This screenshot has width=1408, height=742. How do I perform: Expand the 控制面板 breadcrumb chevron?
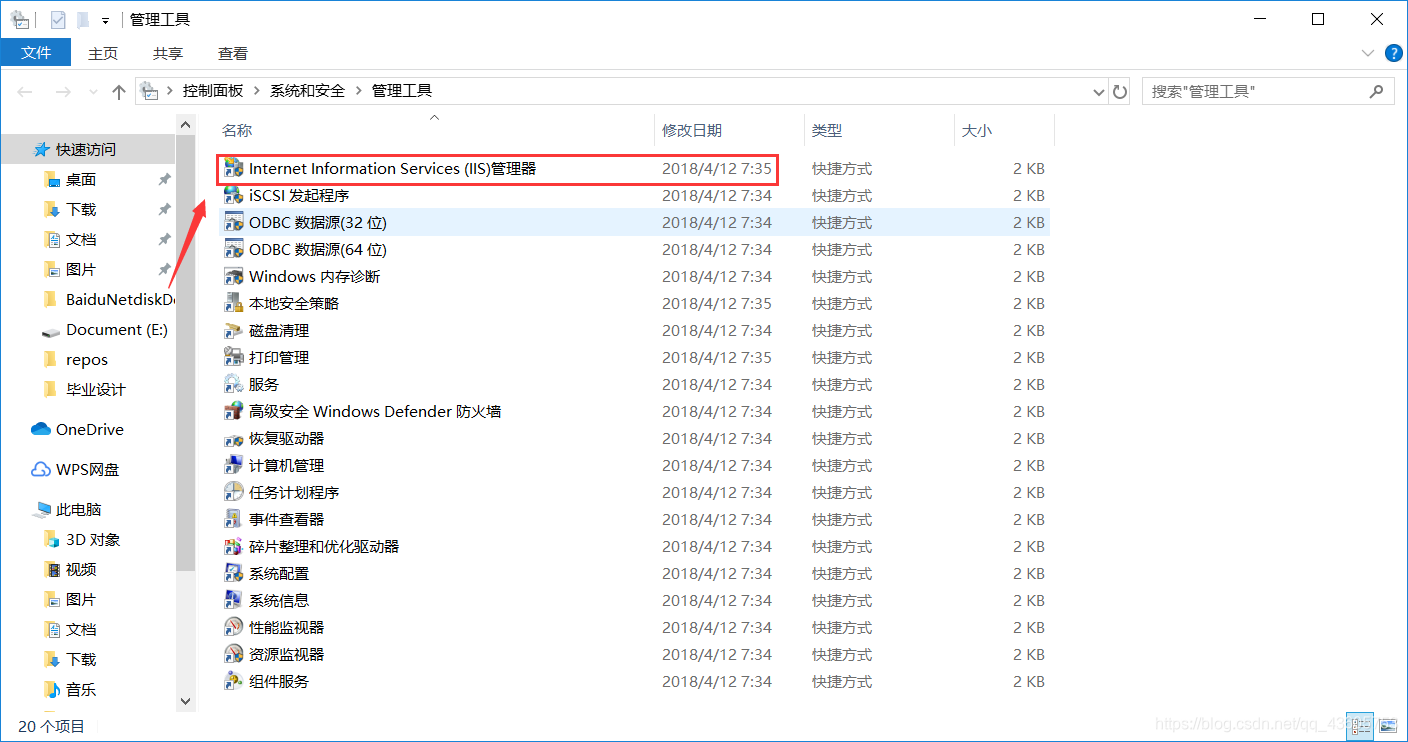(258, 91)
